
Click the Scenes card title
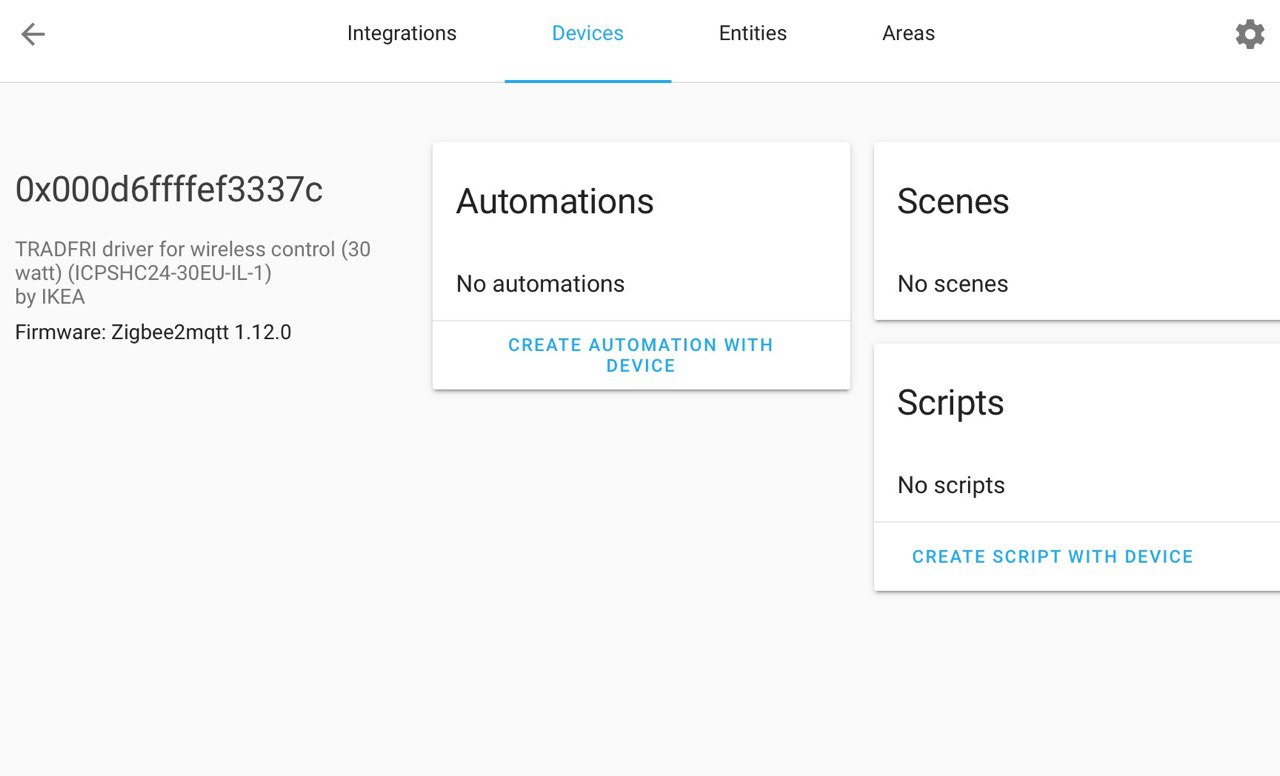coord(952,202)
